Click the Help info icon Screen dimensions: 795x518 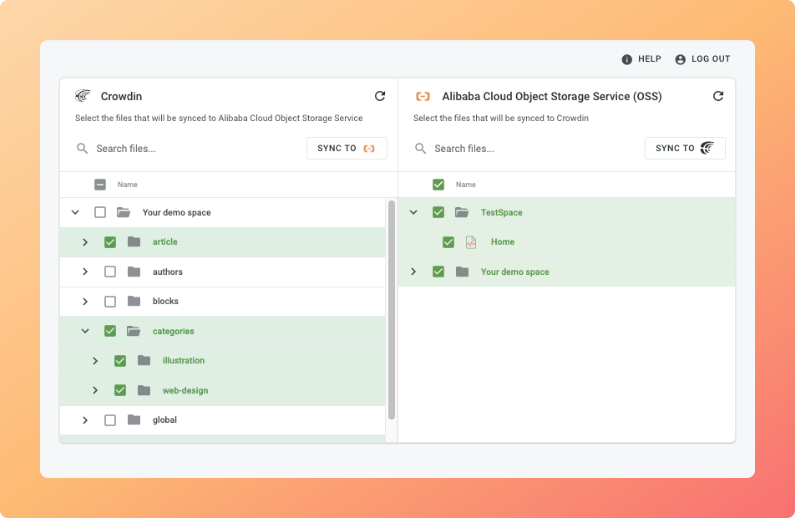point(627,59)
